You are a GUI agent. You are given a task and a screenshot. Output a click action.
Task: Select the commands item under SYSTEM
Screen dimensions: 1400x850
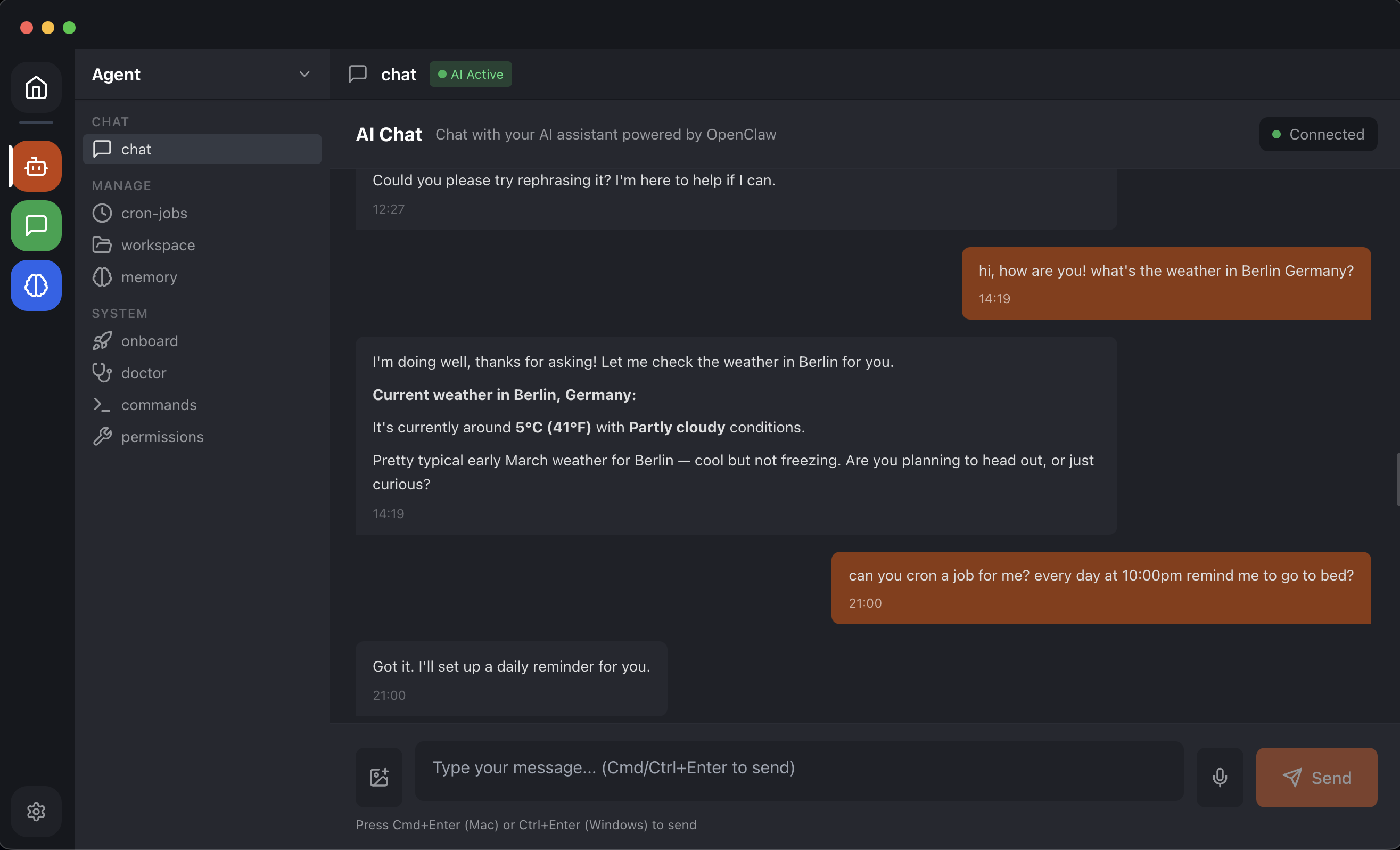(159, 405)
